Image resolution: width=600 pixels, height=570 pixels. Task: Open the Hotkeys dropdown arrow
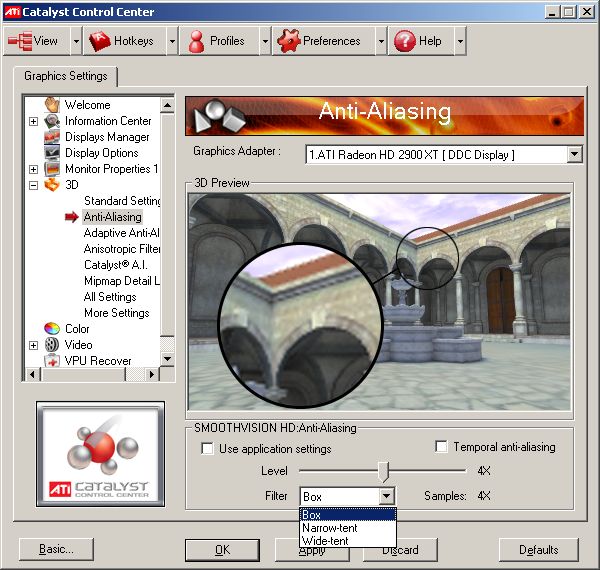pyautogui.click(x=172, y=41)
